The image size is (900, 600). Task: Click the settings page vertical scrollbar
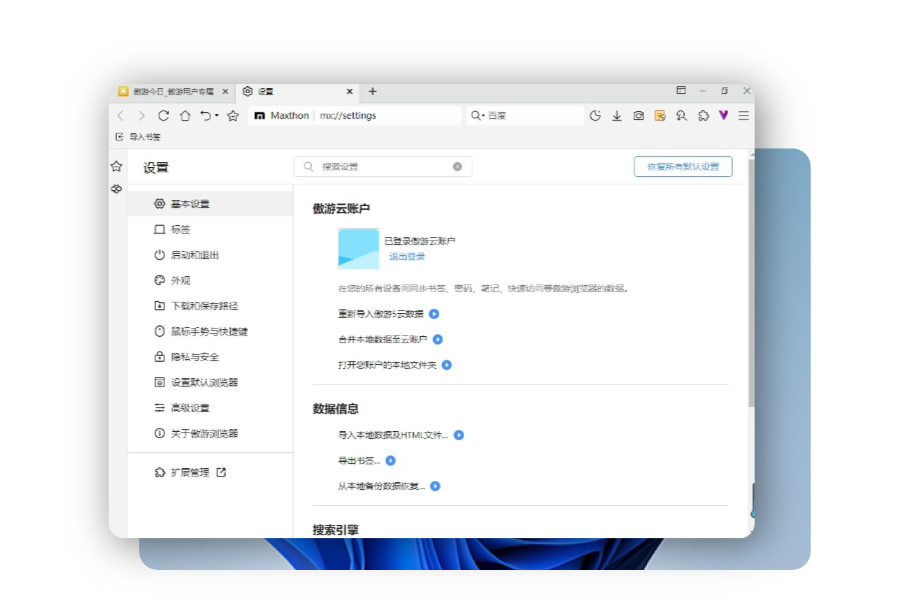[x=751, y=281]
